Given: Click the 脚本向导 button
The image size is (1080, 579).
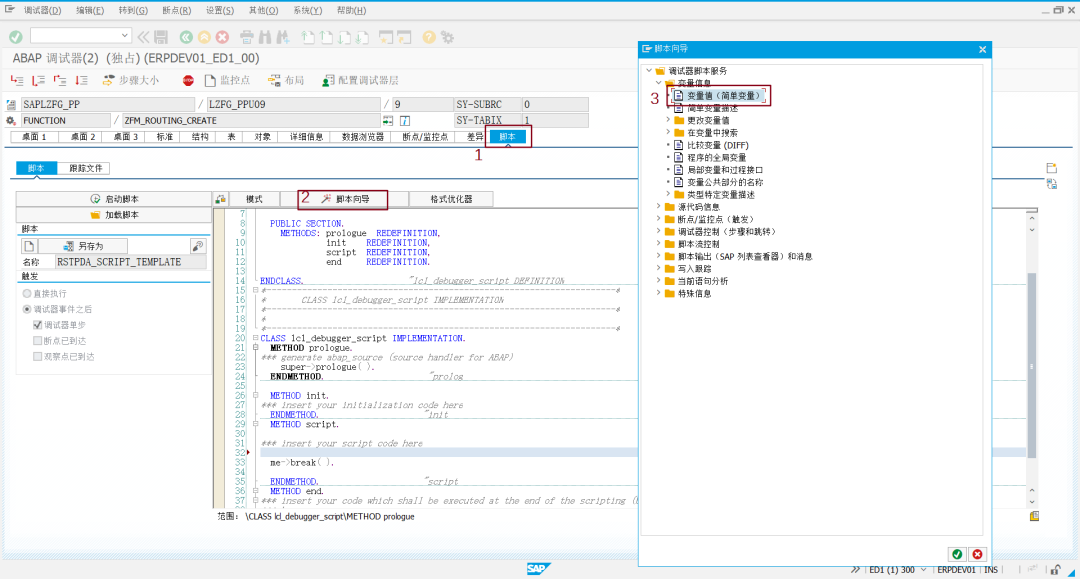Looking at the screenshot, I should [344, 199].
